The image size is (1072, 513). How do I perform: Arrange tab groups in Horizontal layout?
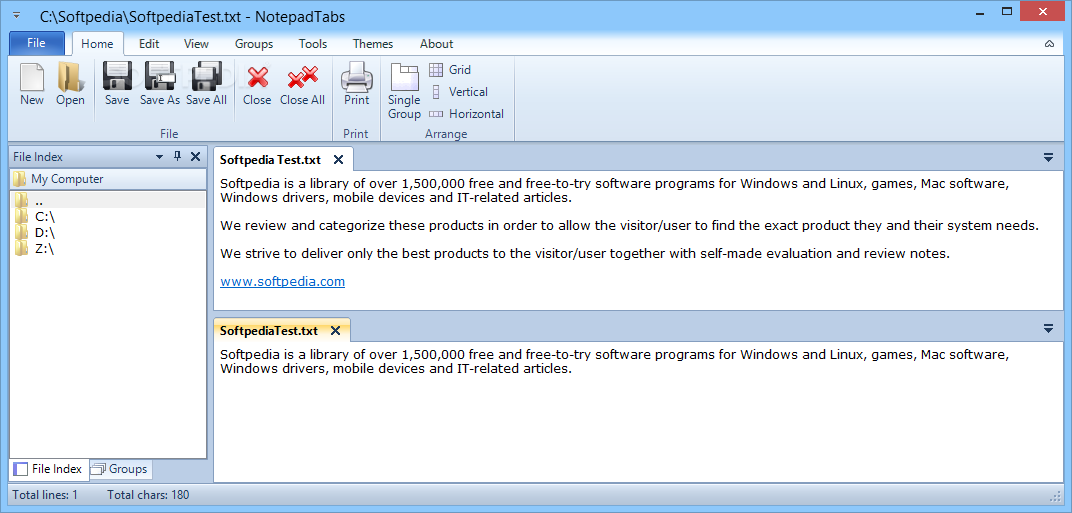pos(466,114)
